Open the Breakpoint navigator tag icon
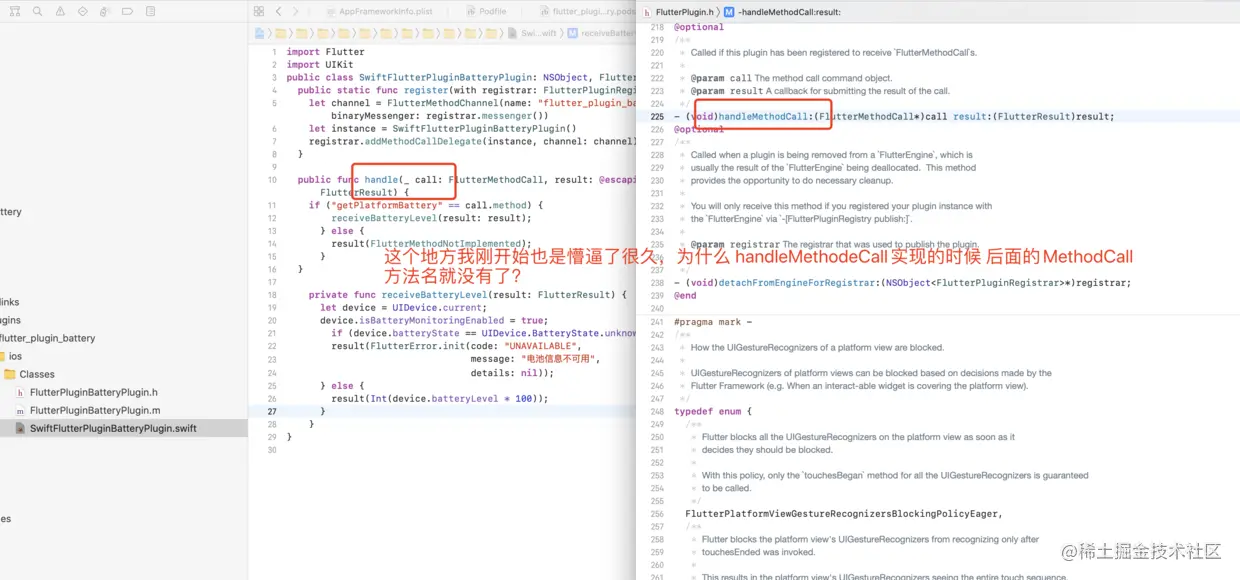 coord(128,11)
